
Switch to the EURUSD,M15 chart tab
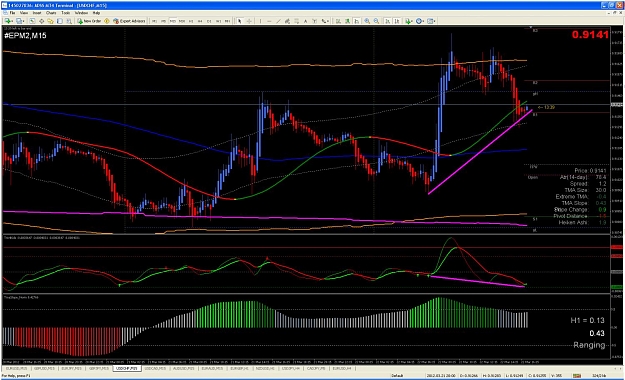point(17,368)
